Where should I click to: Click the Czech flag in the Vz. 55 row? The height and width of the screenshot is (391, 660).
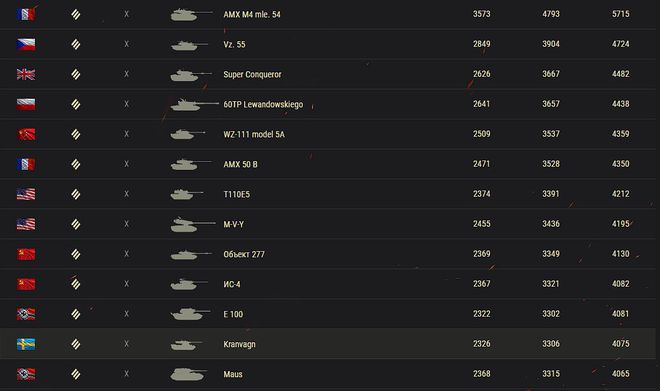tap(26, 44)
